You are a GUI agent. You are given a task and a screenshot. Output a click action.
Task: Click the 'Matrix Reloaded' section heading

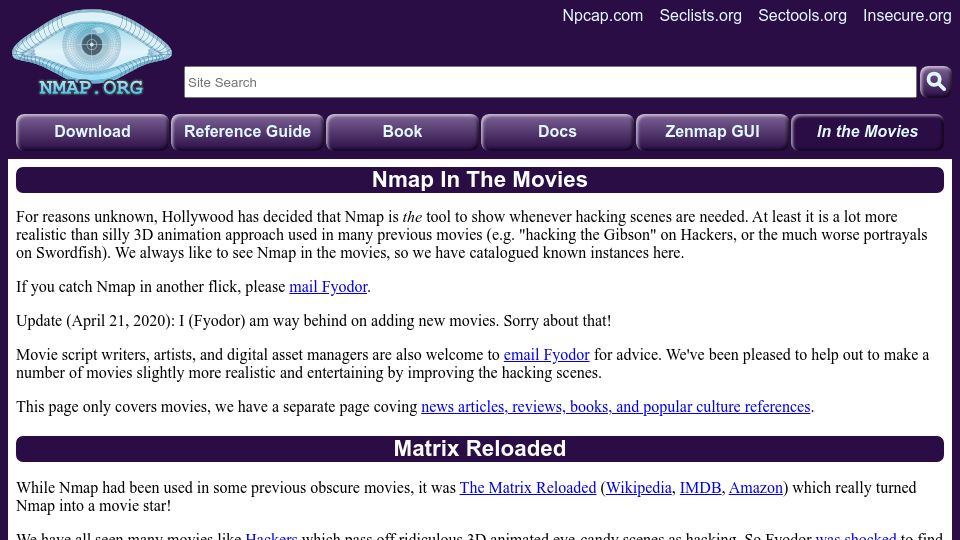coord(480,448)
